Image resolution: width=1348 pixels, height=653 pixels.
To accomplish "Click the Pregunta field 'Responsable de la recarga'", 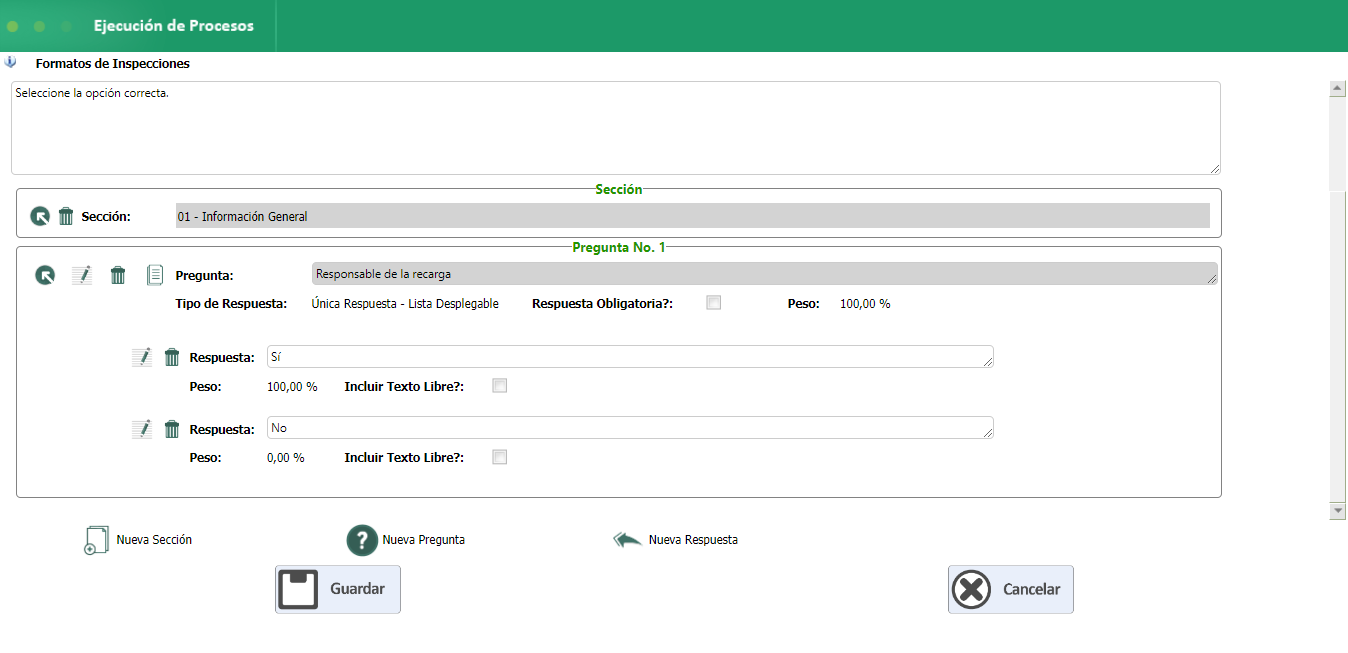I will [x=765, y=274].
